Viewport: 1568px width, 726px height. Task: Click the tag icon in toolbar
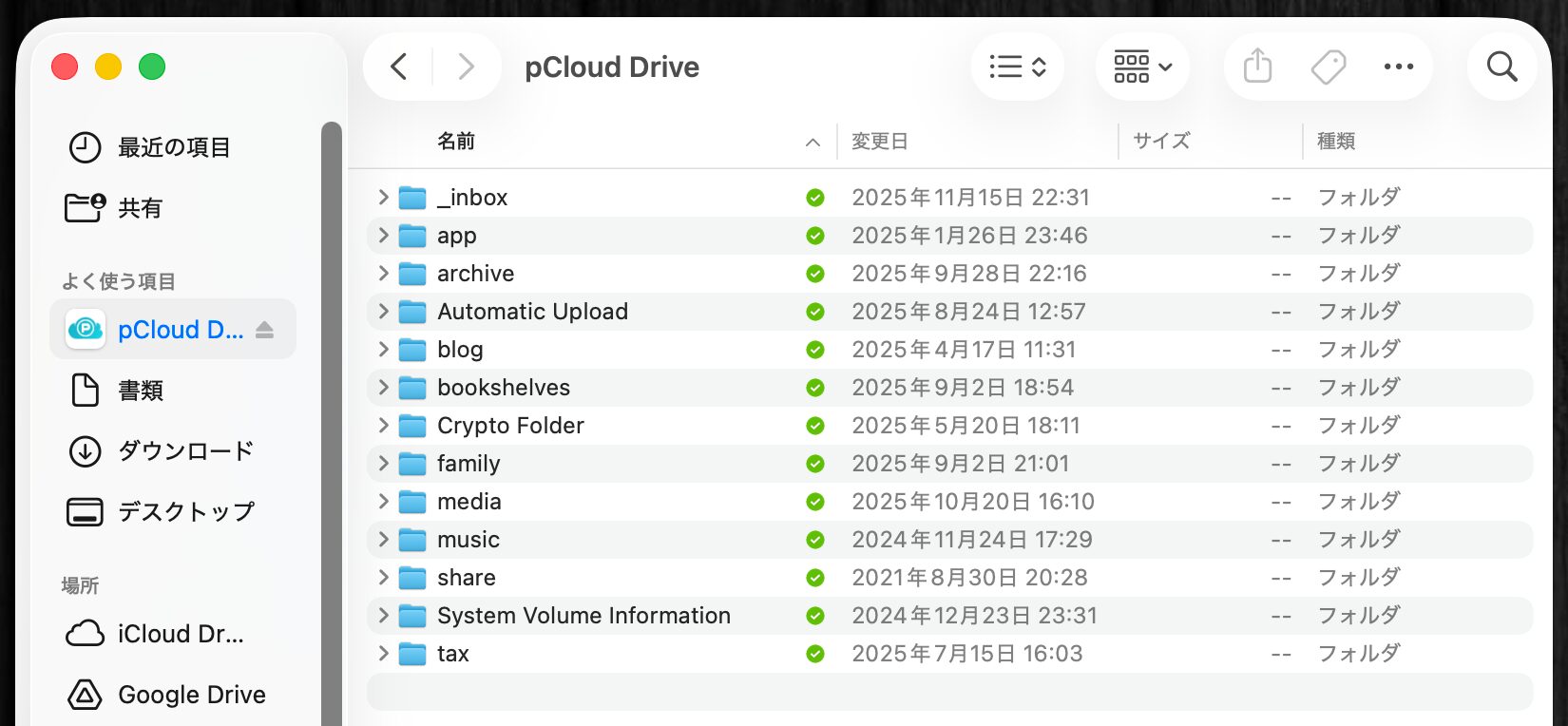tap(1328, 67)
